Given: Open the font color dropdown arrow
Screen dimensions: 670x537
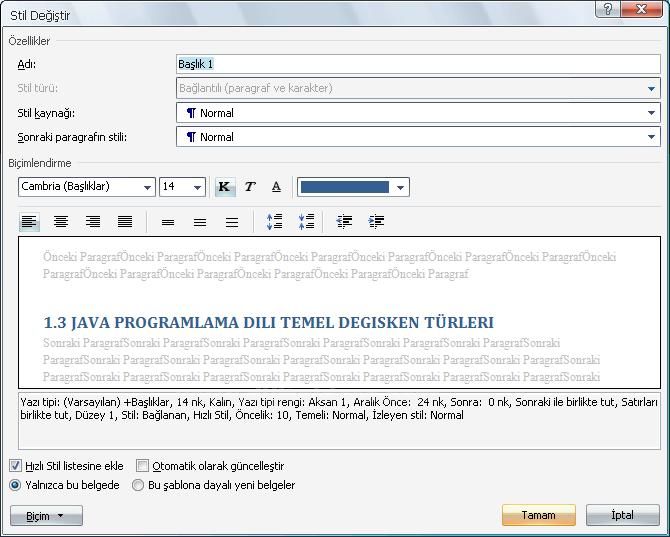Looking at the screenshot, I should click(x=400, y=187).
